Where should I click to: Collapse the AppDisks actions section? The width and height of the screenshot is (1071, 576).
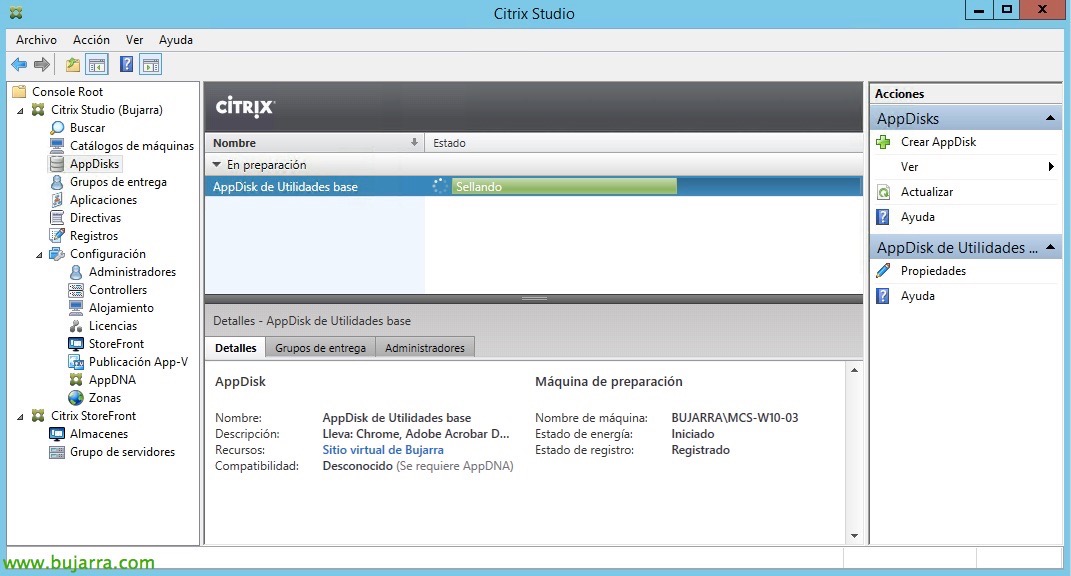(1051, 118)
